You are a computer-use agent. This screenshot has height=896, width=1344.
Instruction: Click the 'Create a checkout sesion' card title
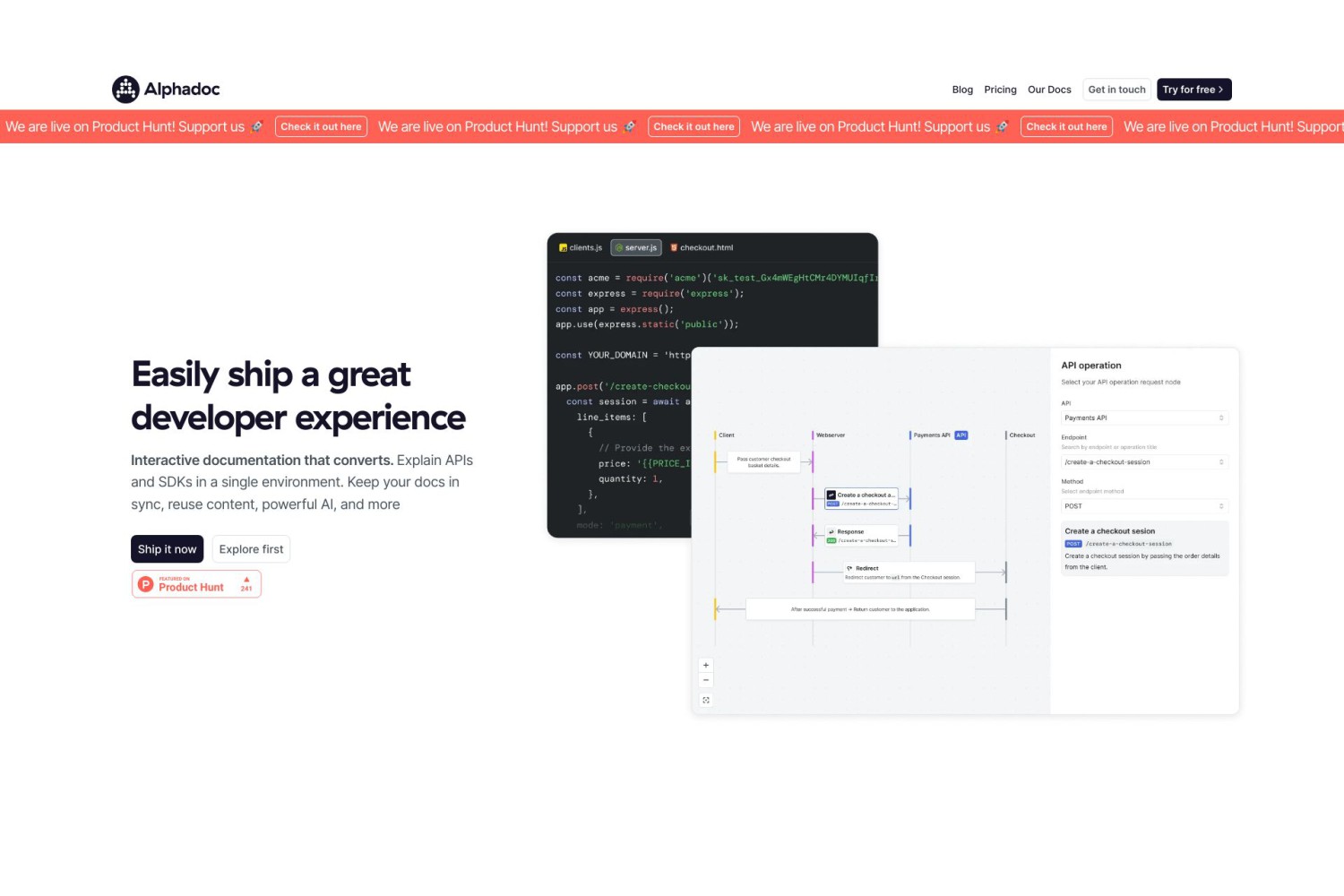1109,531
